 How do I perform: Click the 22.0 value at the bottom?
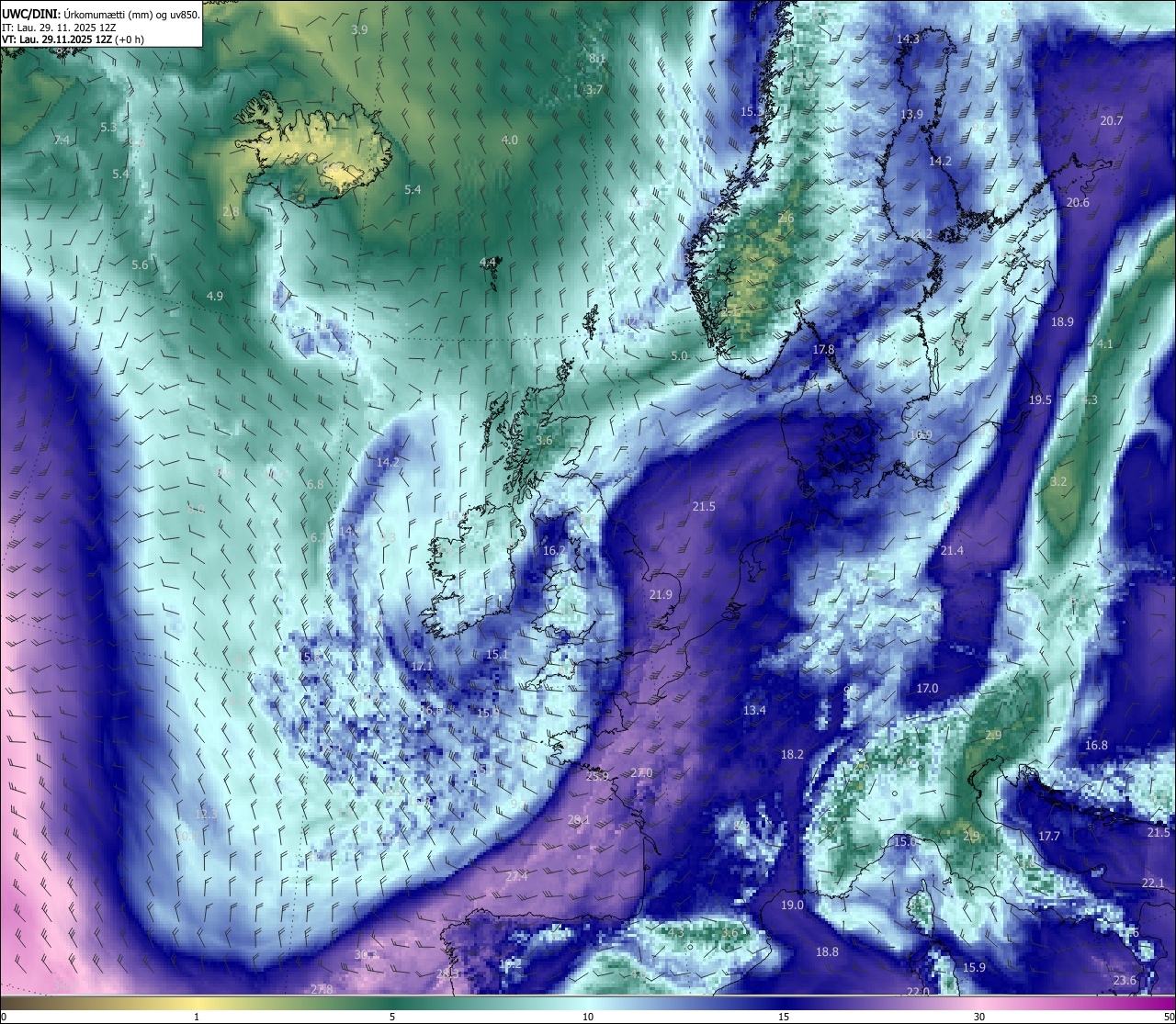(918, 992)
